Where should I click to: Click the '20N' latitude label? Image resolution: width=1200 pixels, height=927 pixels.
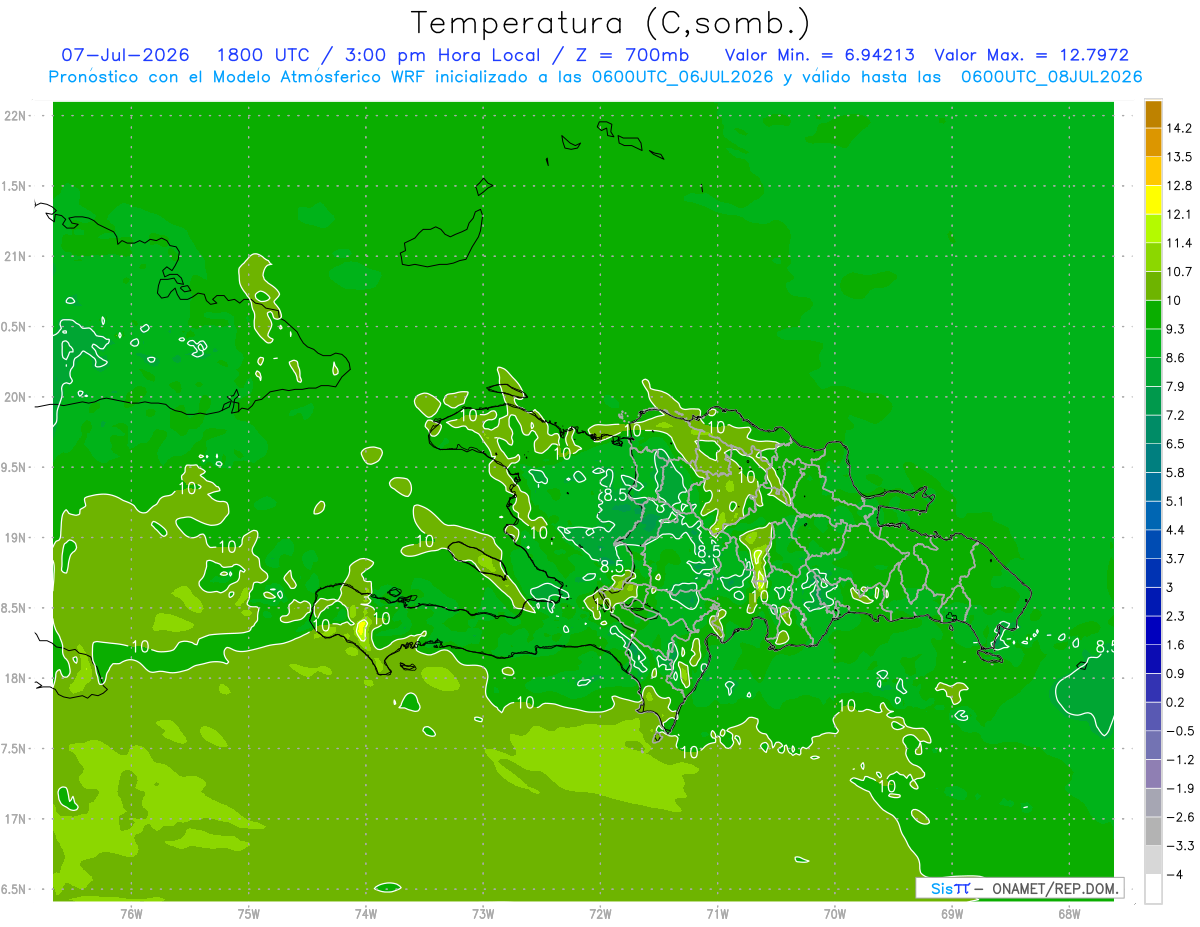(x=15, y=397)
